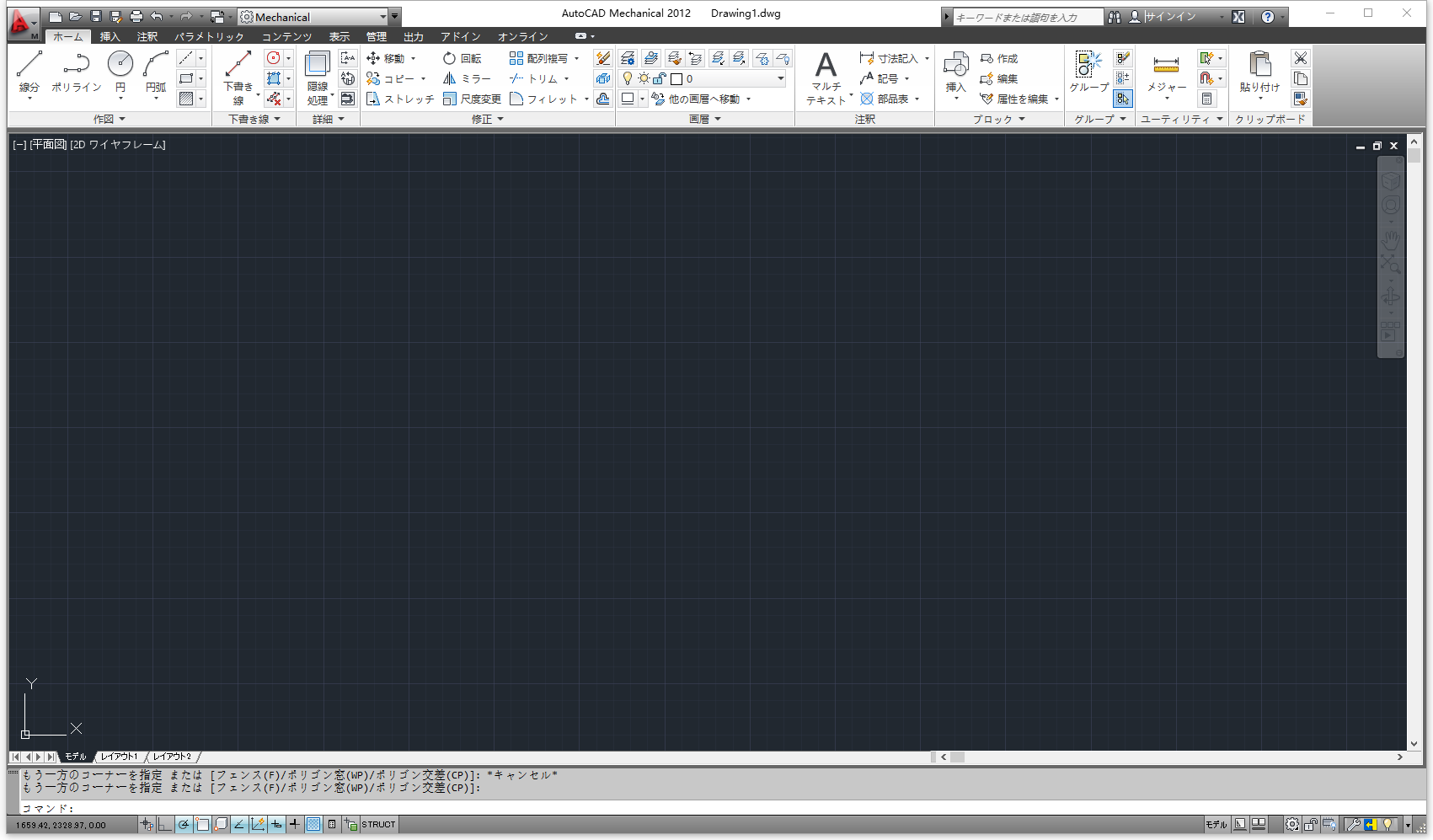This screenshot has height=840, width=1433.
Task: Click the keyword search input field
Action: (1027, 17)
